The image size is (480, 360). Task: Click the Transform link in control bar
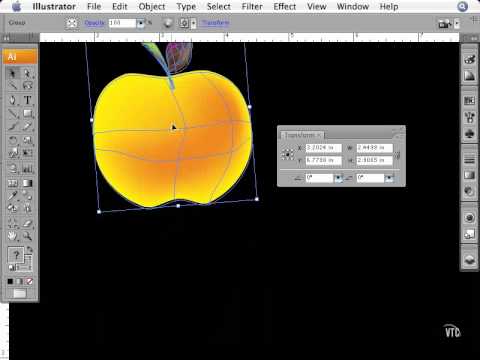pos(215,23)
